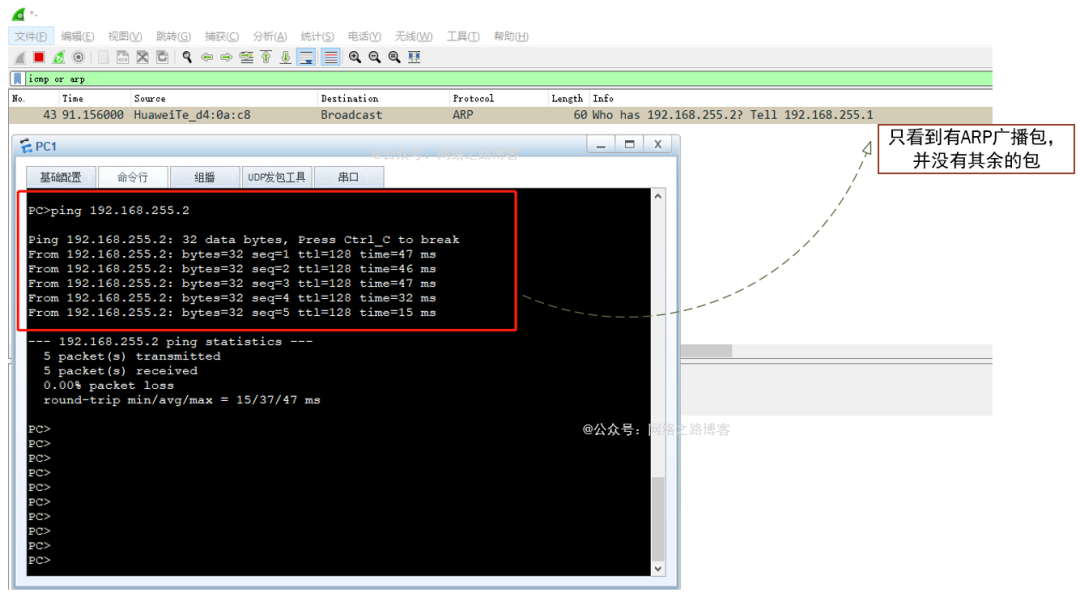Click the start capture shark fin icon

tap(20, 57)
